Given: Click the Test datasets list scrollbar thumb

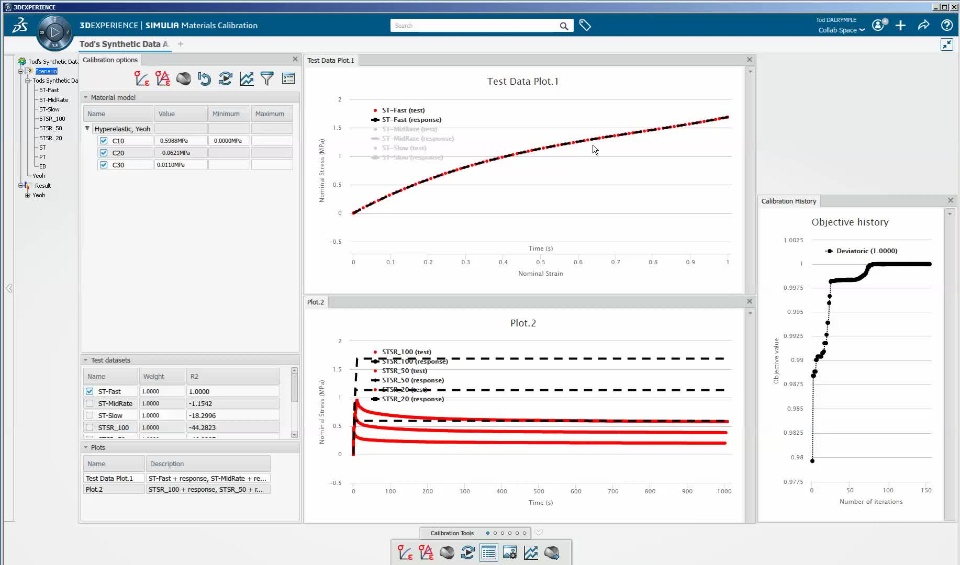Looking at the screenshot, I should (294, 388).
